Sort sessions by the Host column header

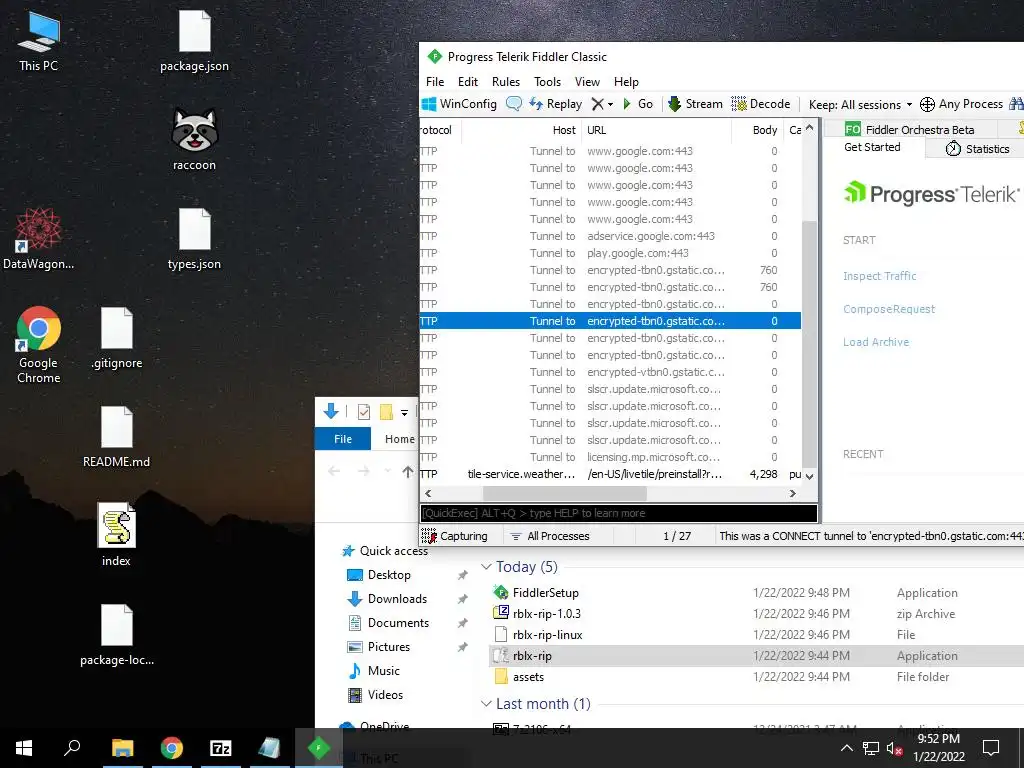tap(521, 130)
